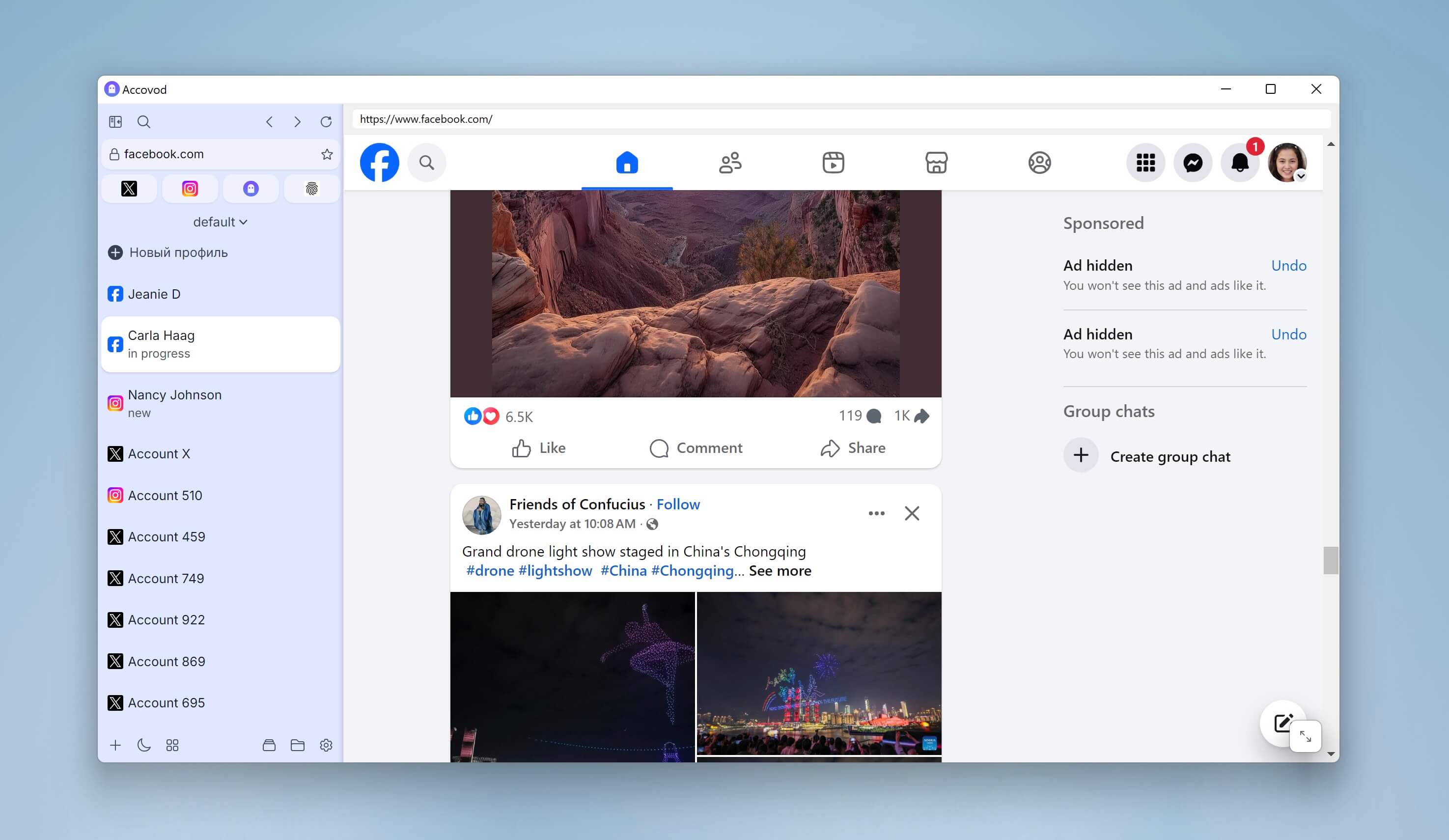
Task: Bookmark facebook.com with the star
Action: pyautogui.click(x=327, y=154)
